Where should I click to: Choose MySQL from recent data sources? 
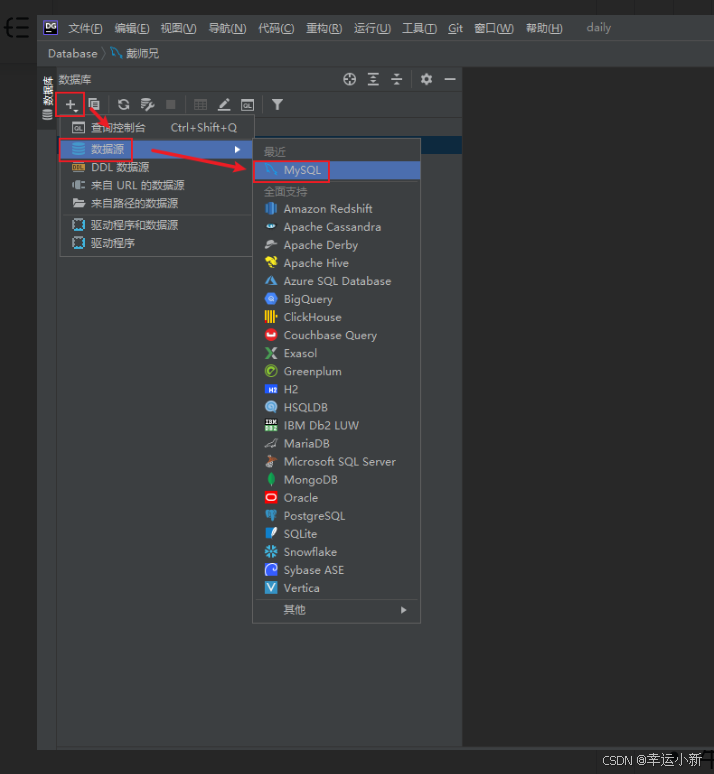click(x=337, y=170)
